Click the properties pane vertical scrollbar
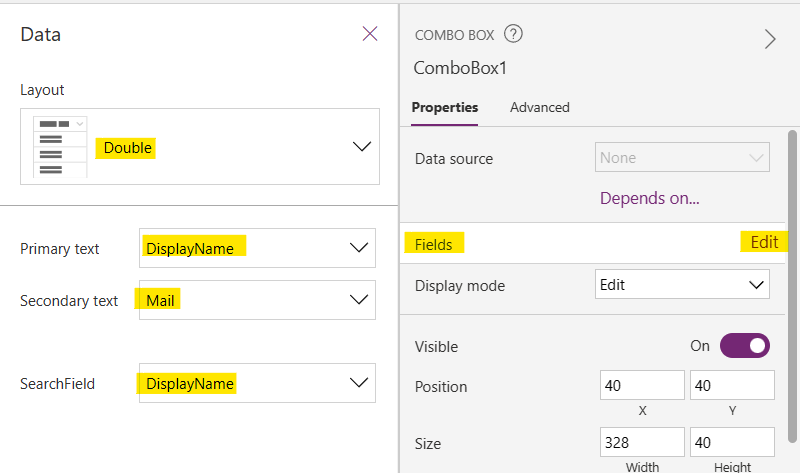800x473 pixels. tap(793, 280)
